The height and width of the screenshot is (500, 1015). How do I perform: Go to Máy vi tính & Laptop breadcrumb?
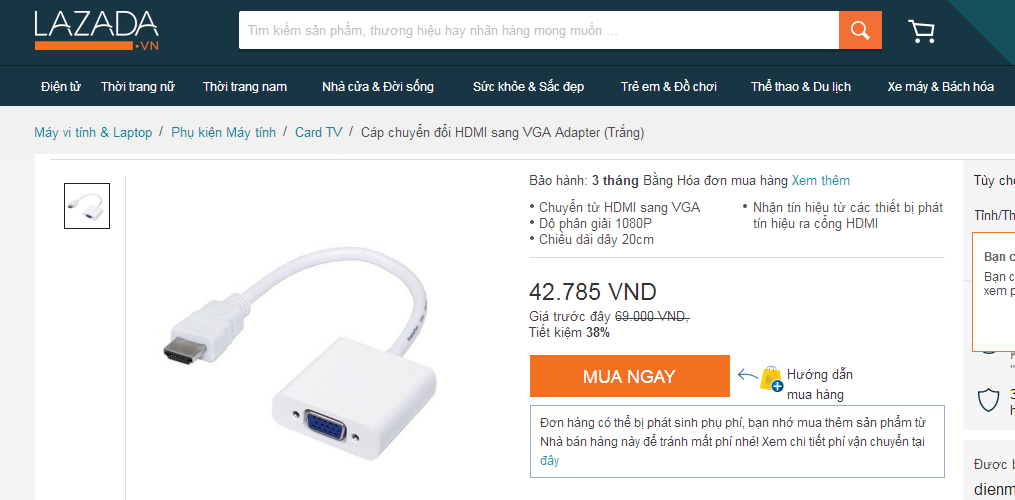point(93,133)
